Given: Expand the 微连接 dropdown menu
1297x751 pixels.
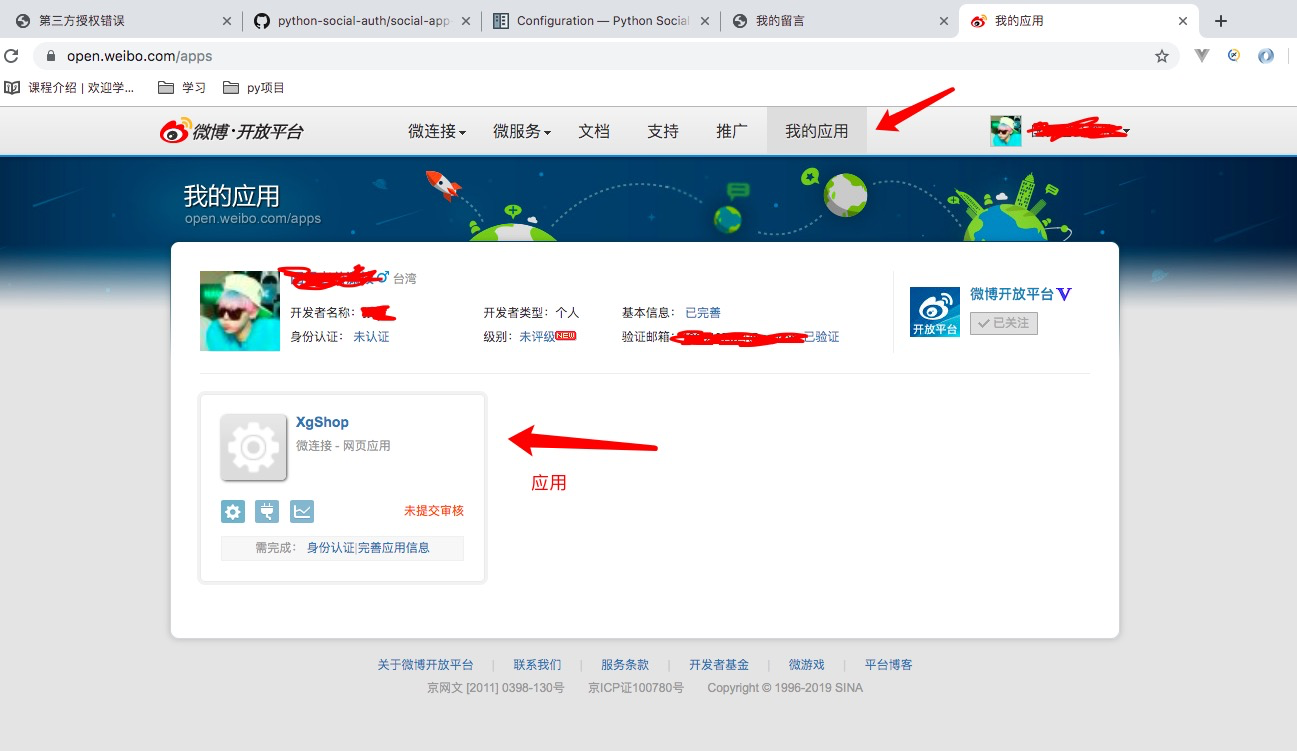Looking at the screenshot, I should coord(434,130).
